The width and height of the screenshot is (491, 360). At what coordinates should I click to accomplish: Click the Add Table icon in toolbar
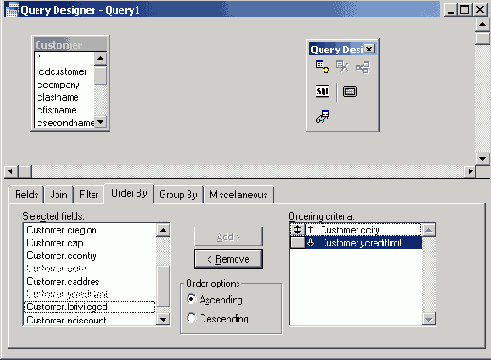322,67
